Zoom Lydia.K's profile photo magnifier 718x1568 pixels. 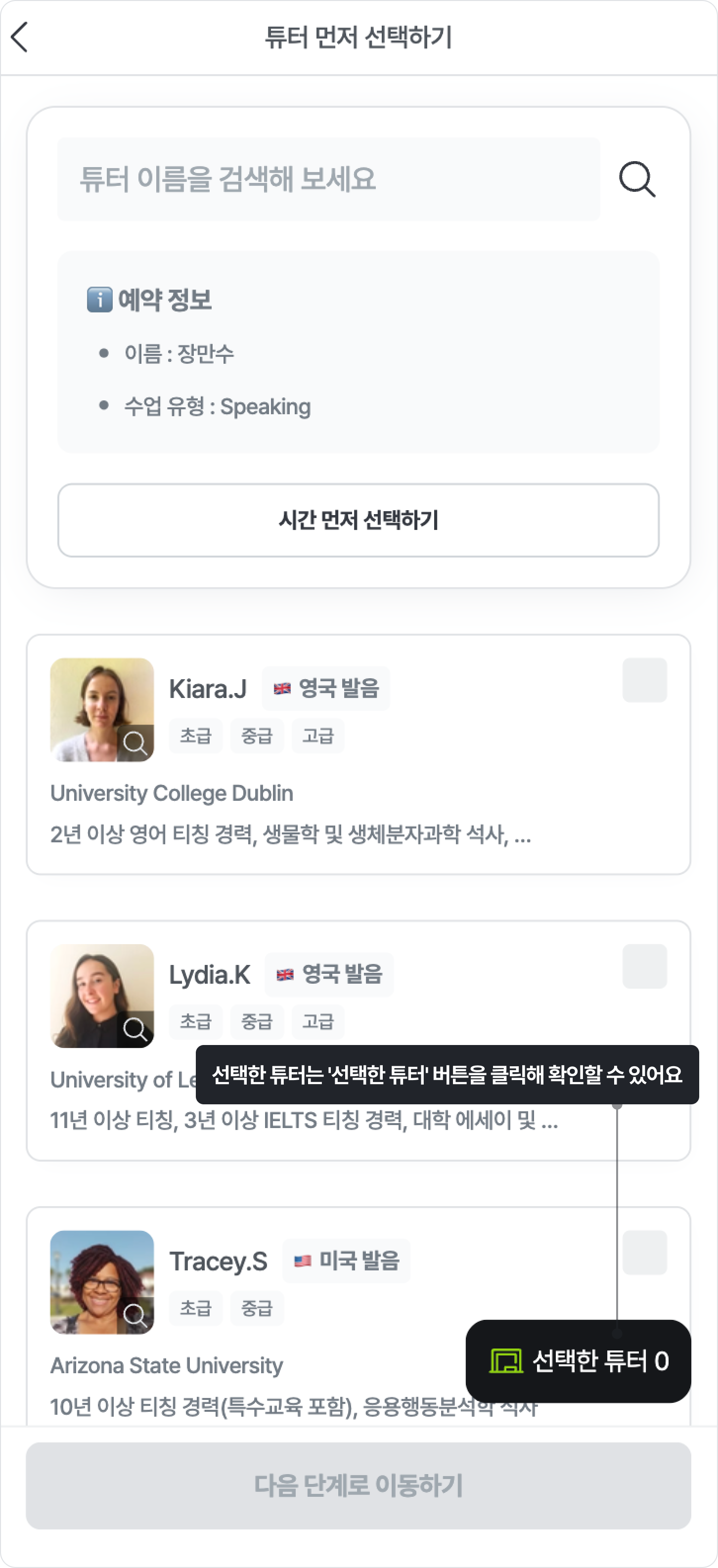click(135, 1029)
